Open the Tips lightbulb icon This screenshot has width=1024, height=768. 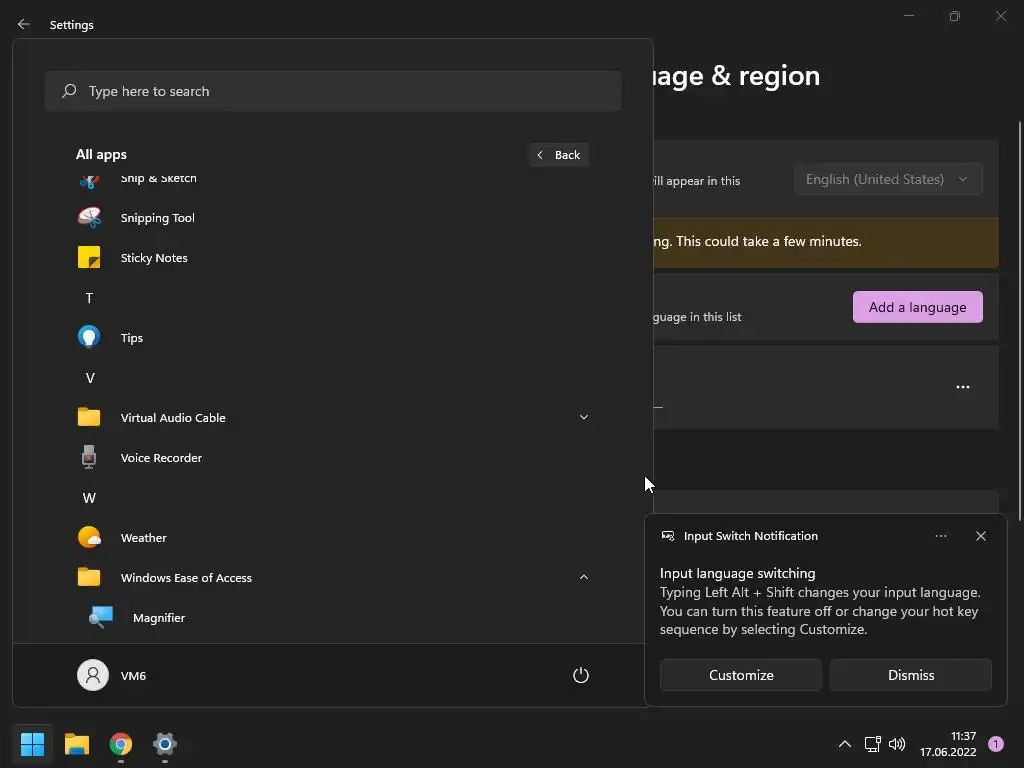89,338
